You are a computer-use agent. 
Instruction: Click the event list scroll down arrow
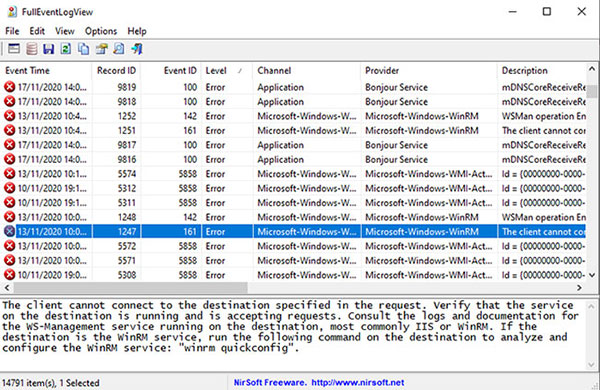[x=592, y=275]
